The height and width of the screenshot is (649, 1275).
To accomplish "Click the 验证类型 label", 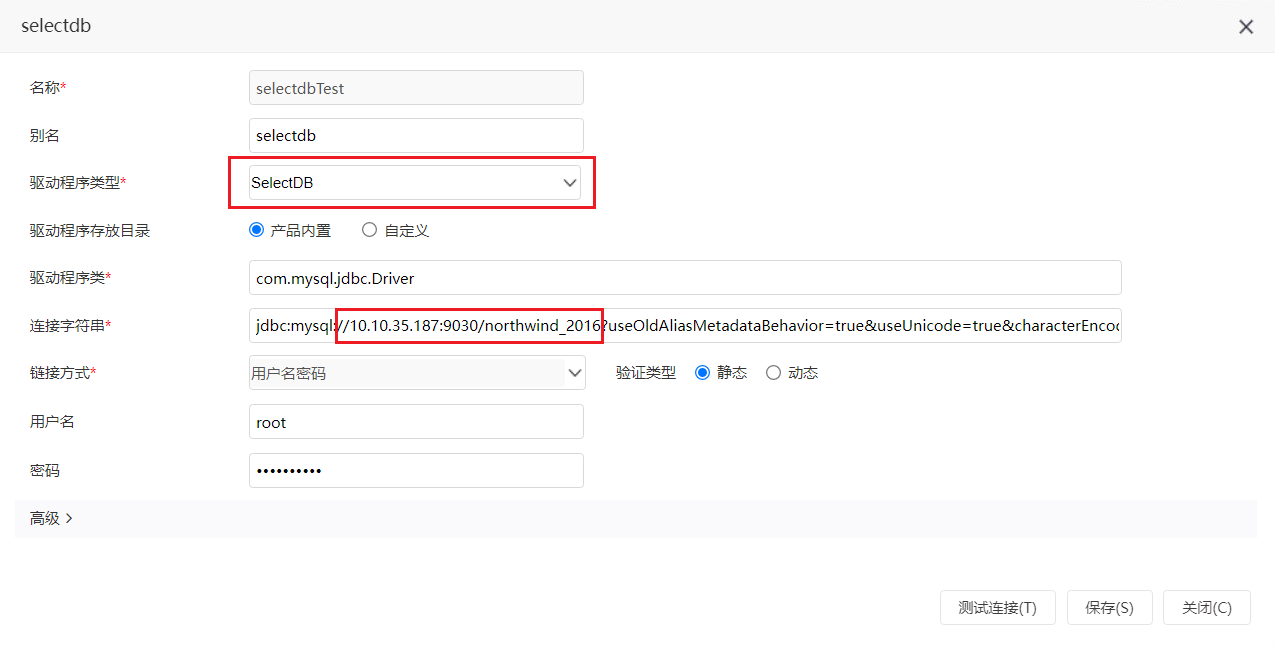I will [646, 373].
